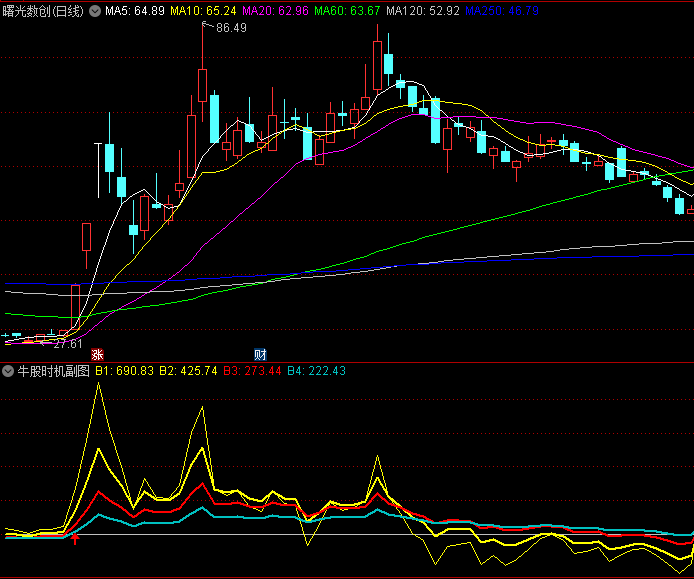Click the 86.49 high price annotation

[231, 28]
